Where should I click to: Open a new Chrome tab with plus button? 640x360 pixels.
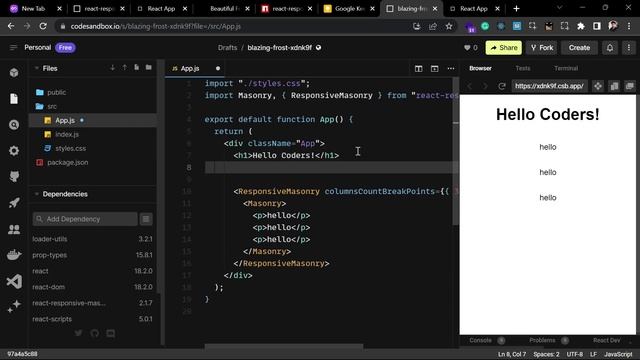click(516, 9)
